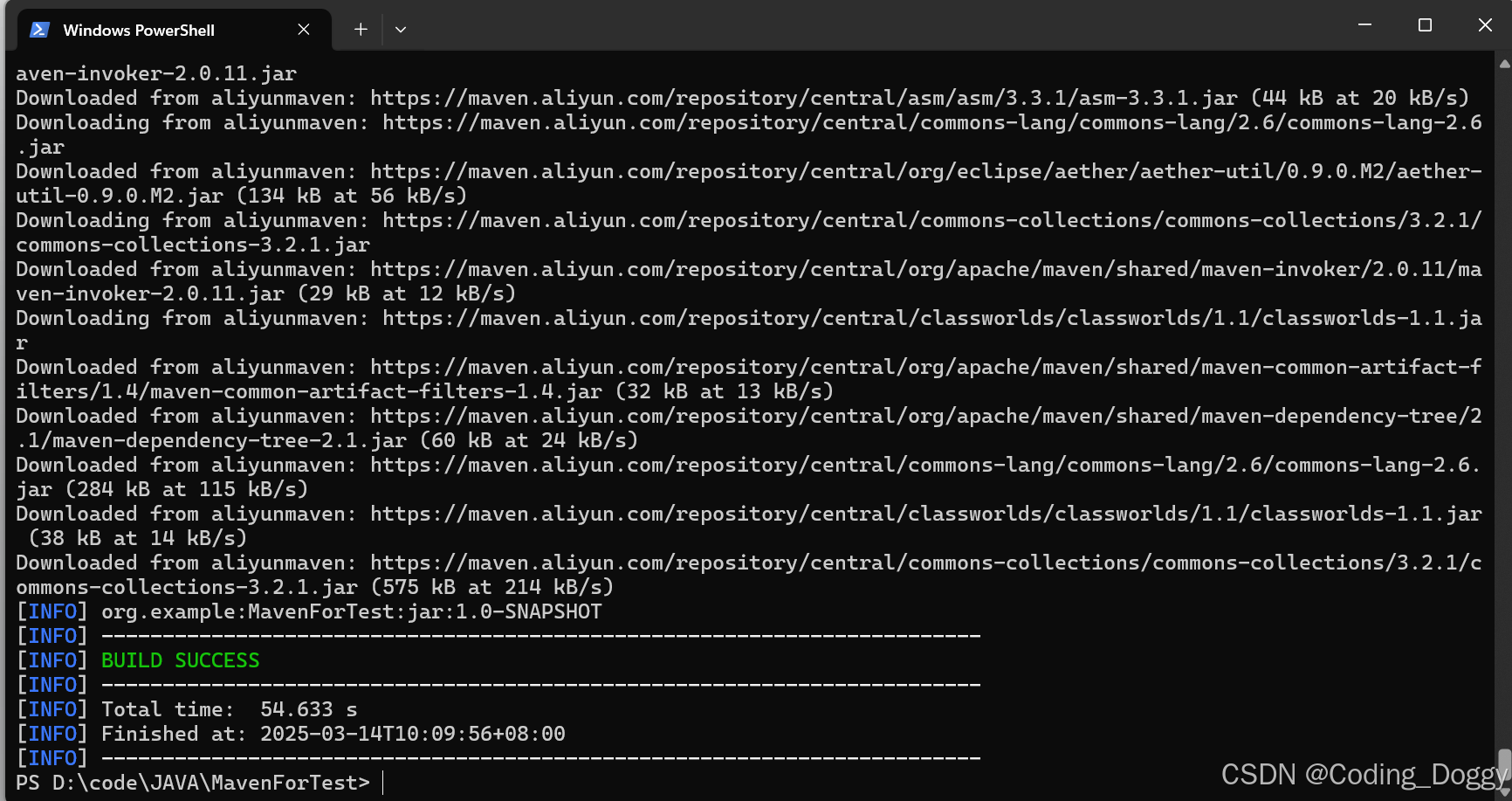1512x801 pixels.
Task: Click the scrollbar up arrow icon
Action: click(x=1503, y=66)
